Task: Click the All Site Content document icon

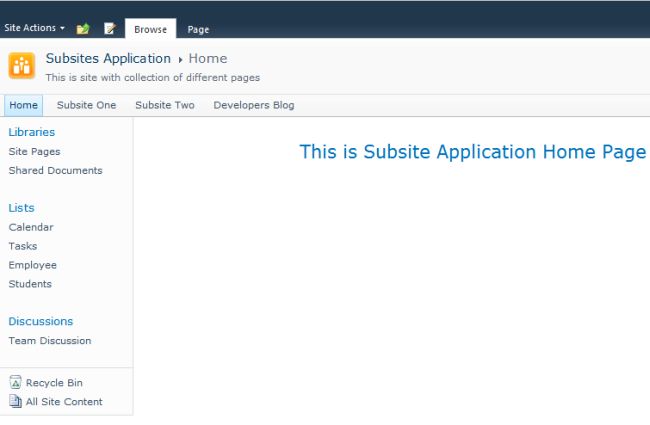Action: pos(15,401)
